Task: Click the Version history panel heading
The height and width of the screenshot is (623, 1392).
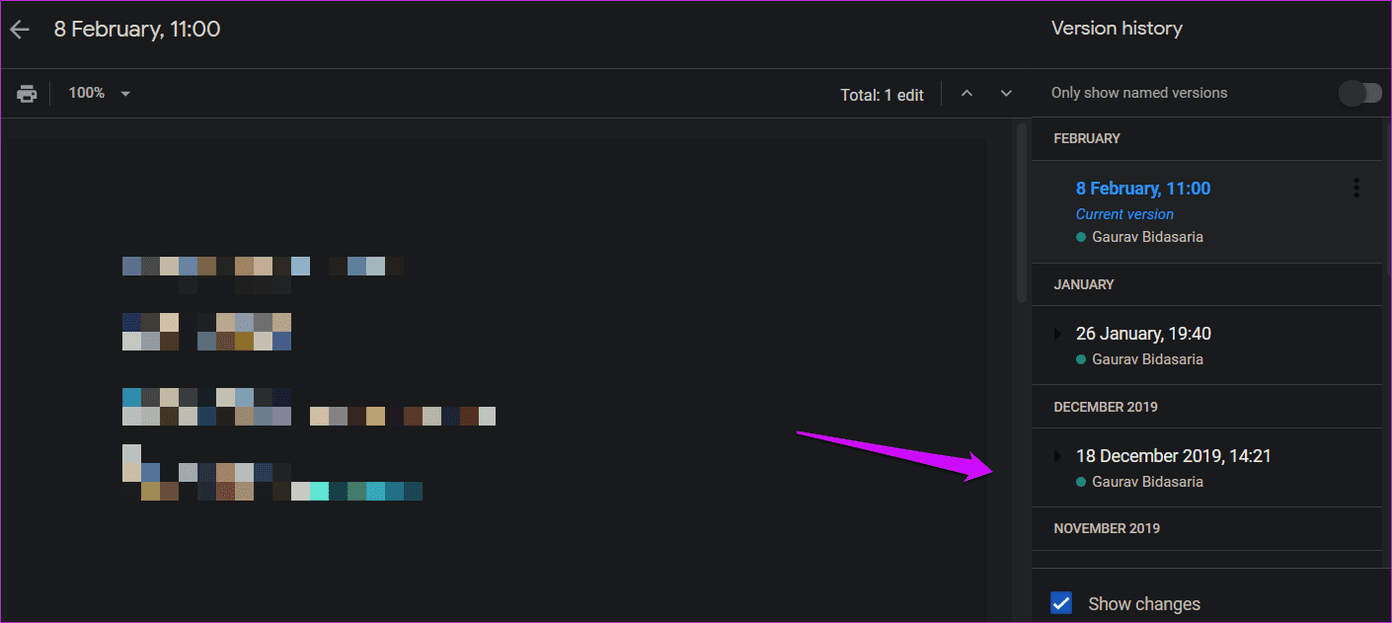Action: (x=1117, y=28)
